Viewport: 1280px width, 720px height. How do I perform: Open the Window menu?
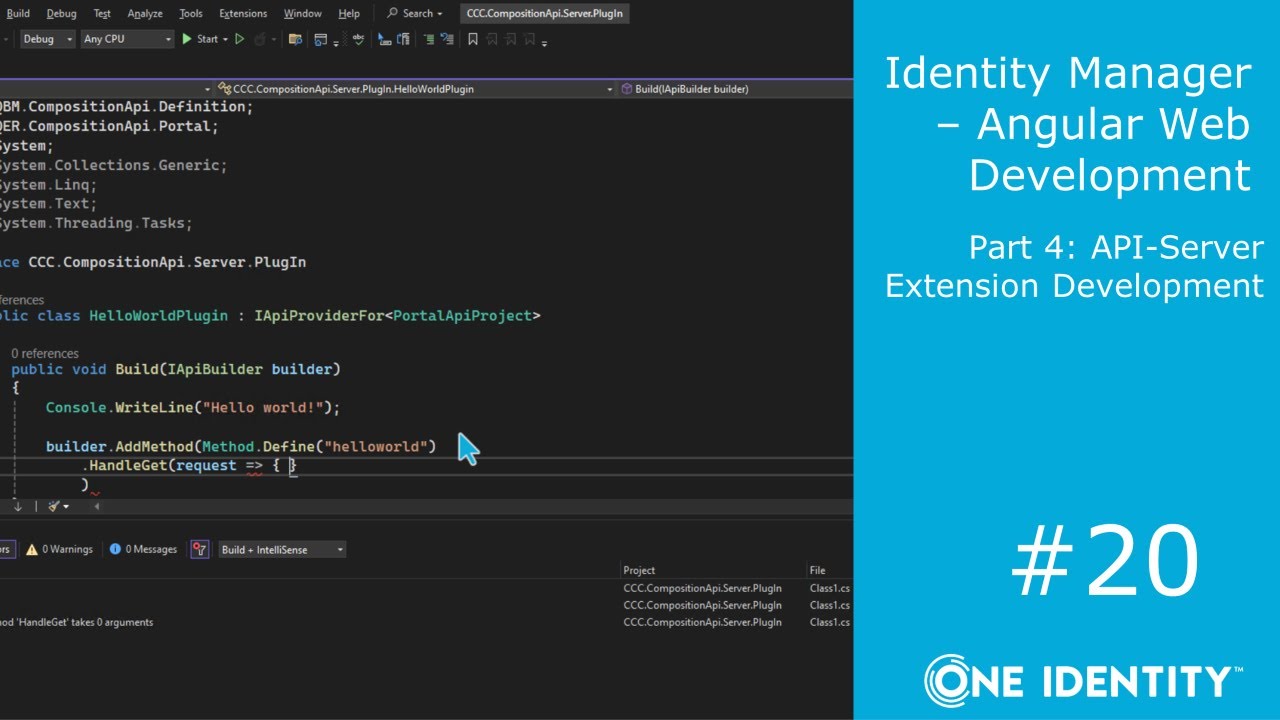pyautogui.click(x=303, y=13)
